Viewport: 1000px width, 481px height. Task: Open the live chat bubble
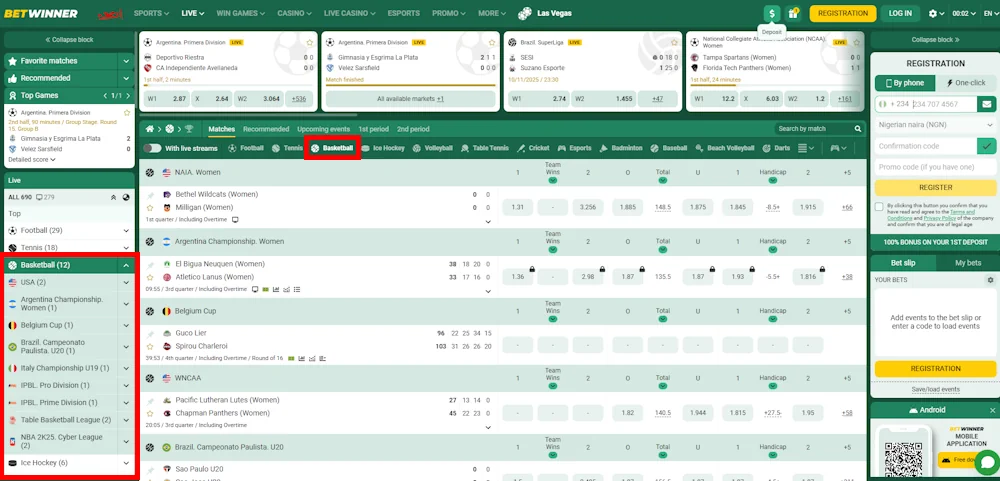(x=986, y=462)
